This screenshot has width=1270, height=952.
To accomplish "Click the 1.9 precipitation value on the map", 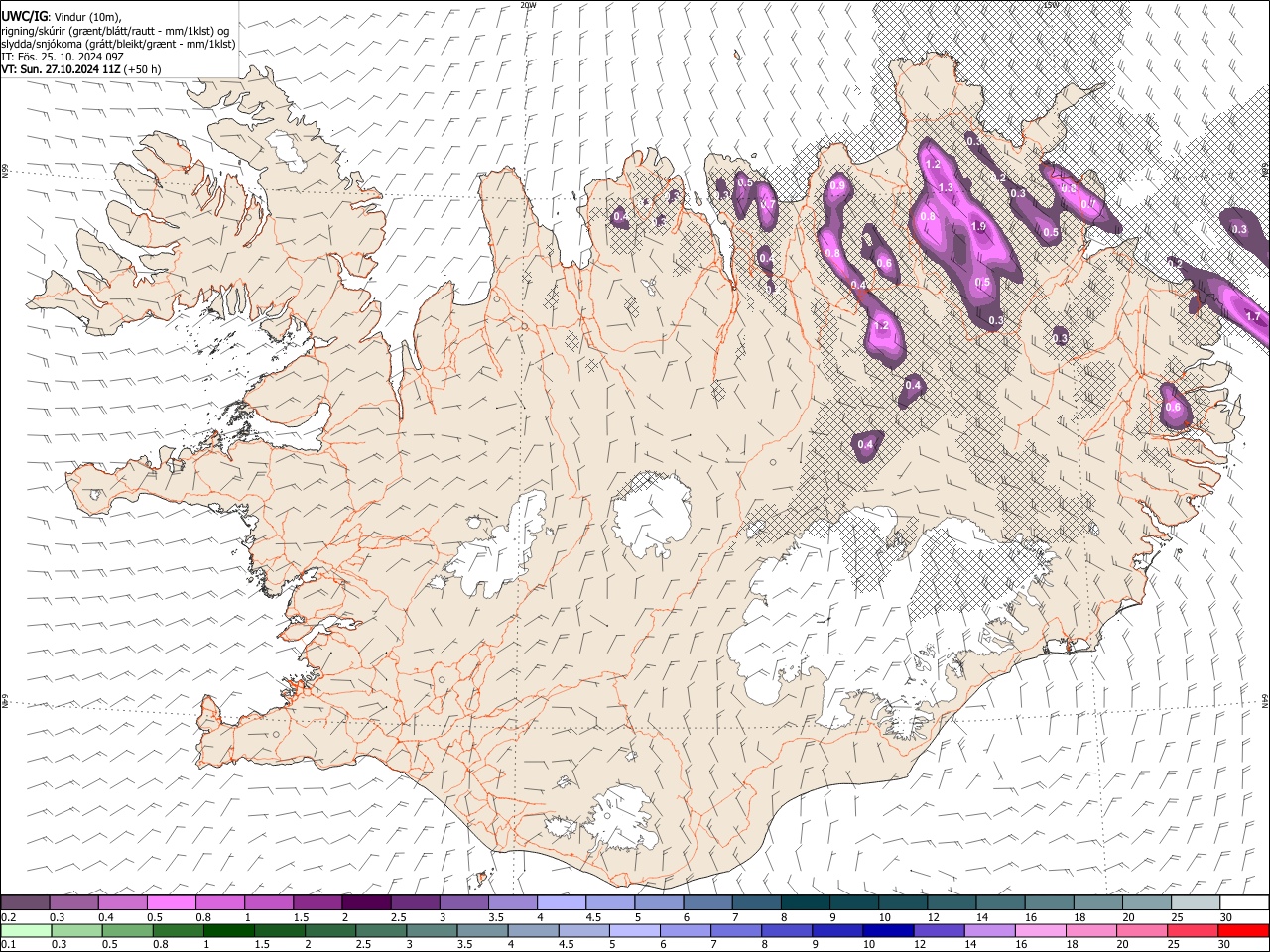I will click(x=979, y=227).
